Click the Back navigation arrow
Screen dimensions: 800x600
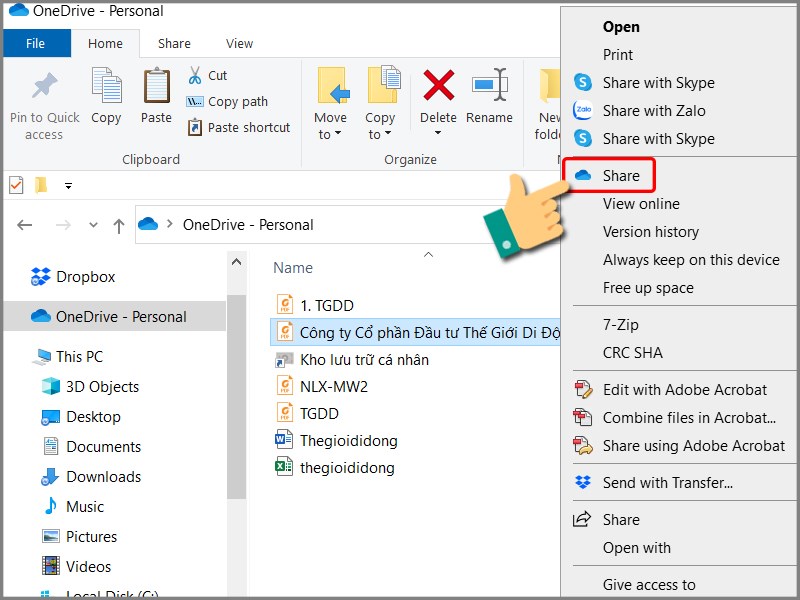pos(24,224)
